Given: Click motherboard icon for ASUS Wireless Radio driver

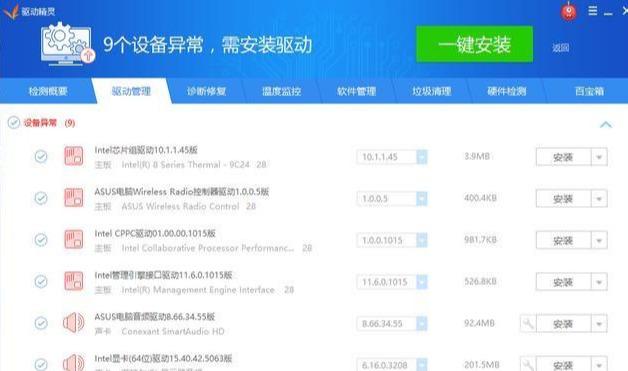Looking at the screenshot, I should click(x=74, y=198).
